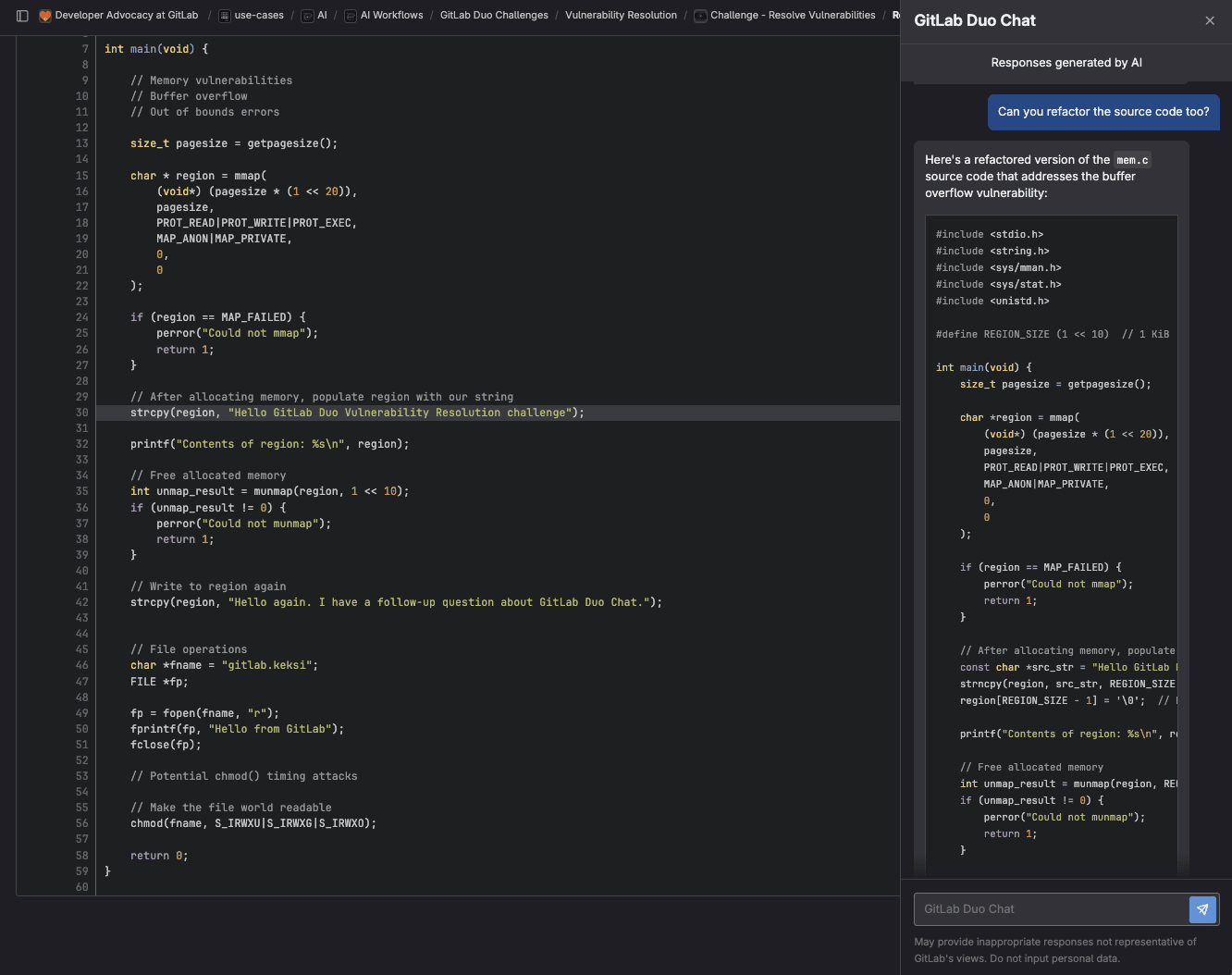Click 'fprintf(fp, "Hello from GitLab");' line
The width and height of the screenshot is (1232, 975).
click(237, 729)
